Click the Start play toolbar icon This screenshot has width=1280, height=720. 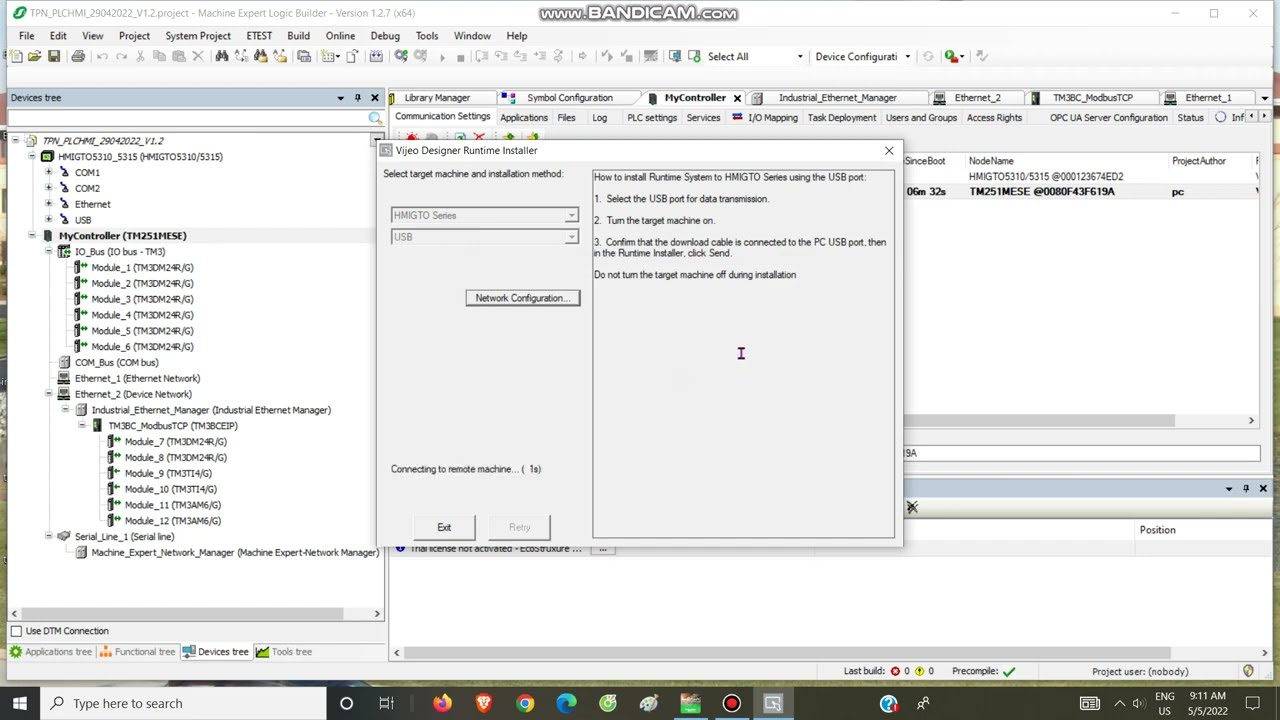[442, 57]
